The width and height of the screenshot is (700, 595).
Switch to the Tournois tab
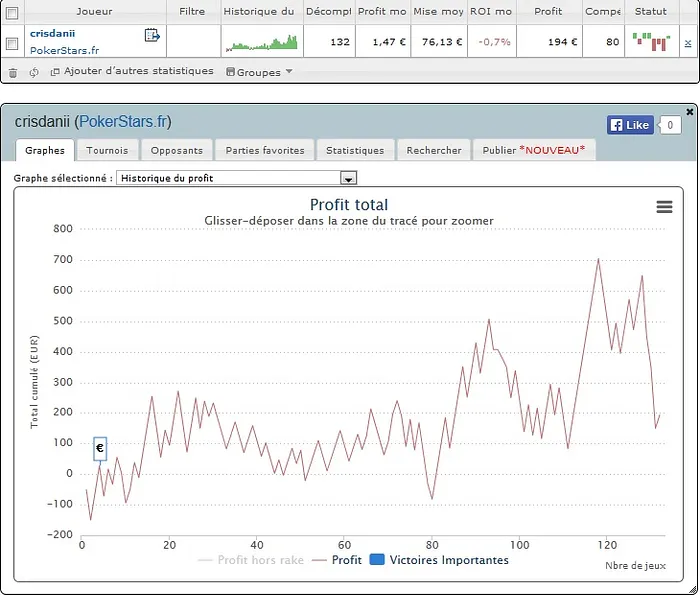107,150
